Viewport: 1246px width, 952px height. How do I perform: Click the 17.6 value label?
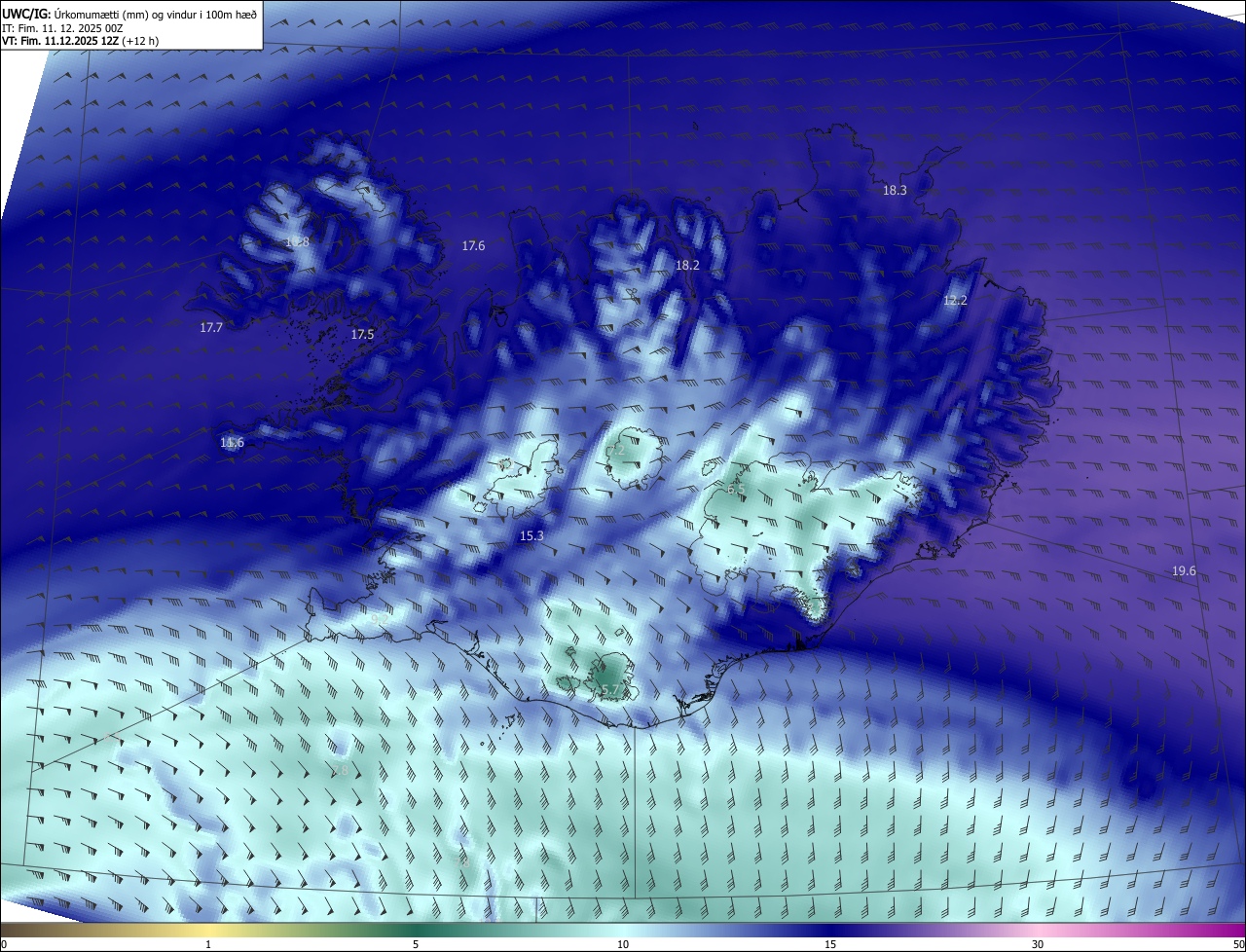(473, 246)
